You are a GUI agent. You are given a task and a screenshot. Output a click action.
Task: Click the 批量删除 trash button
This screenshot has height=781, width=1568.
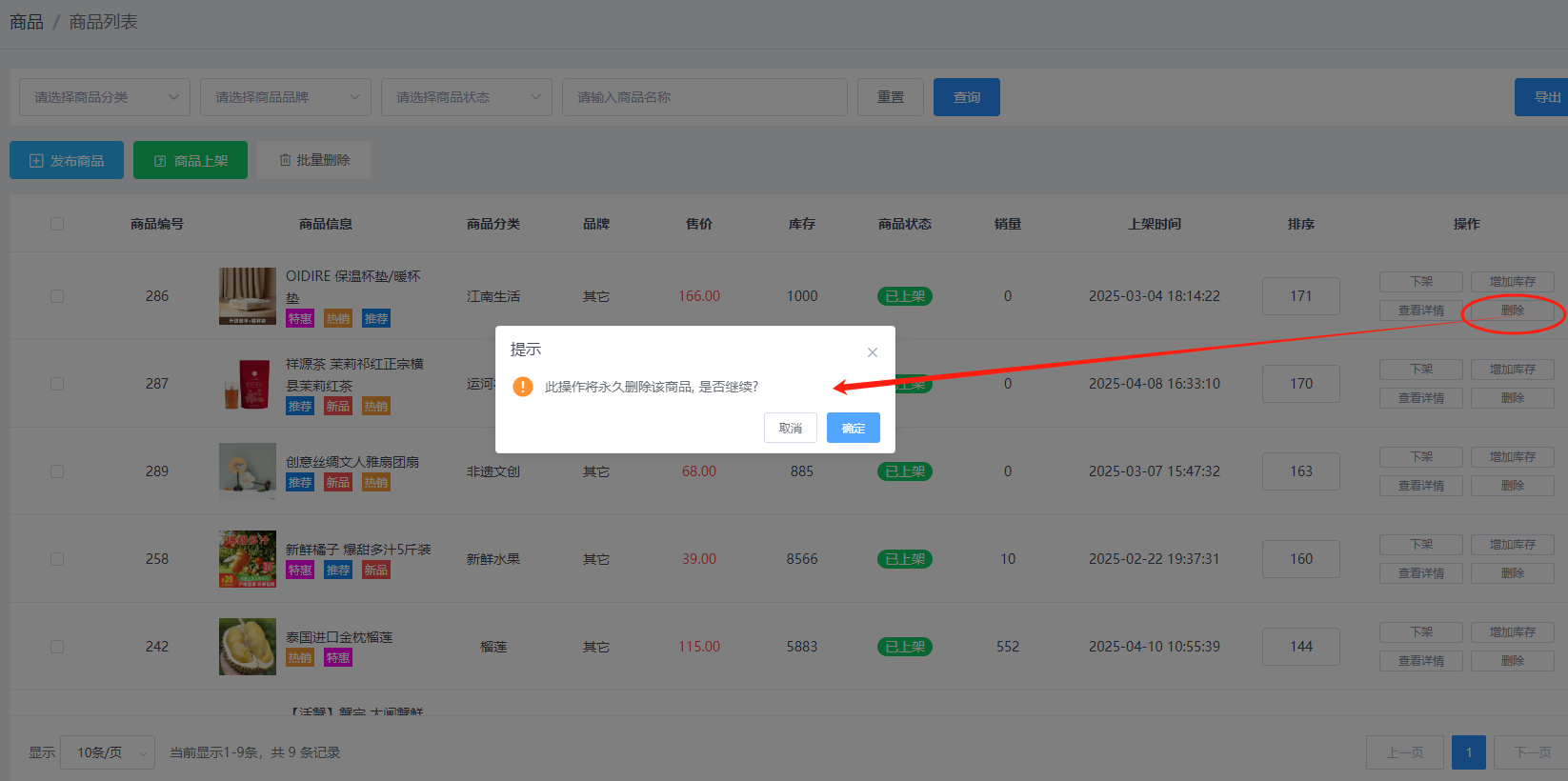tap(314, 160)
